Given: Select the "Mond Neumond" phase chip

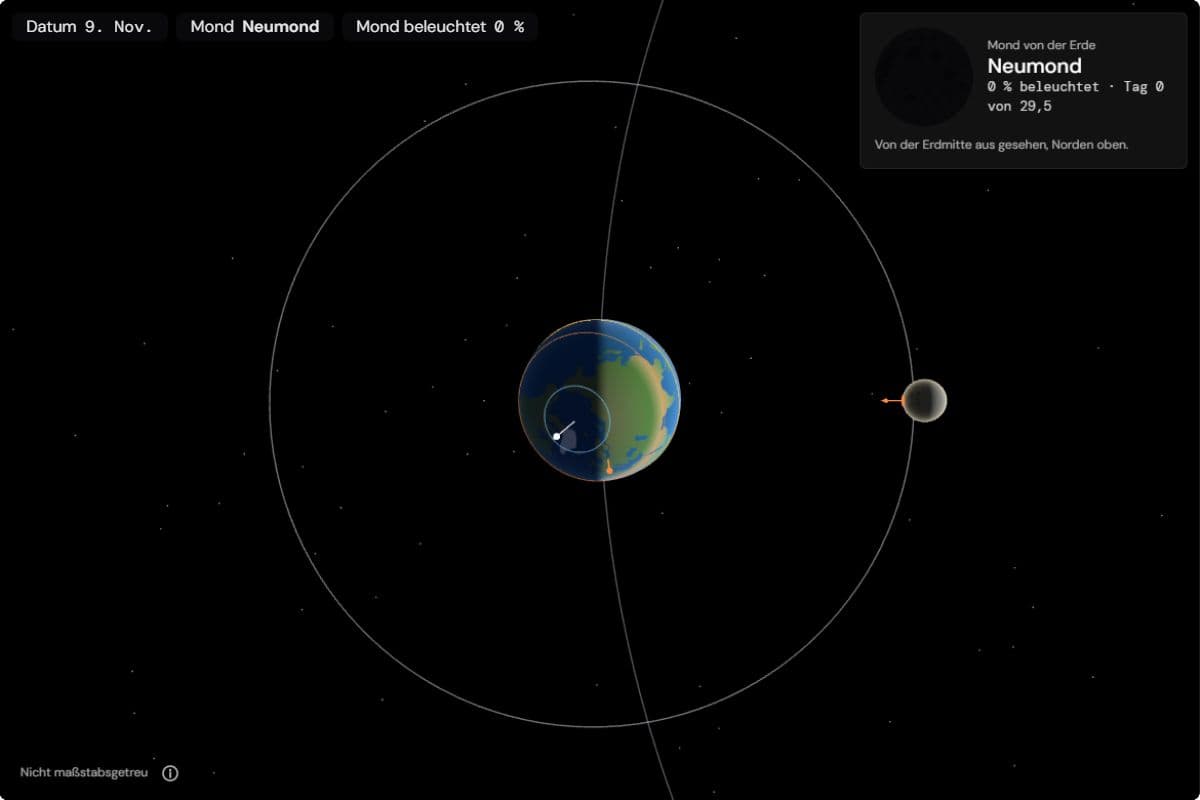Looking at the screenshot, I should (255, 27).
